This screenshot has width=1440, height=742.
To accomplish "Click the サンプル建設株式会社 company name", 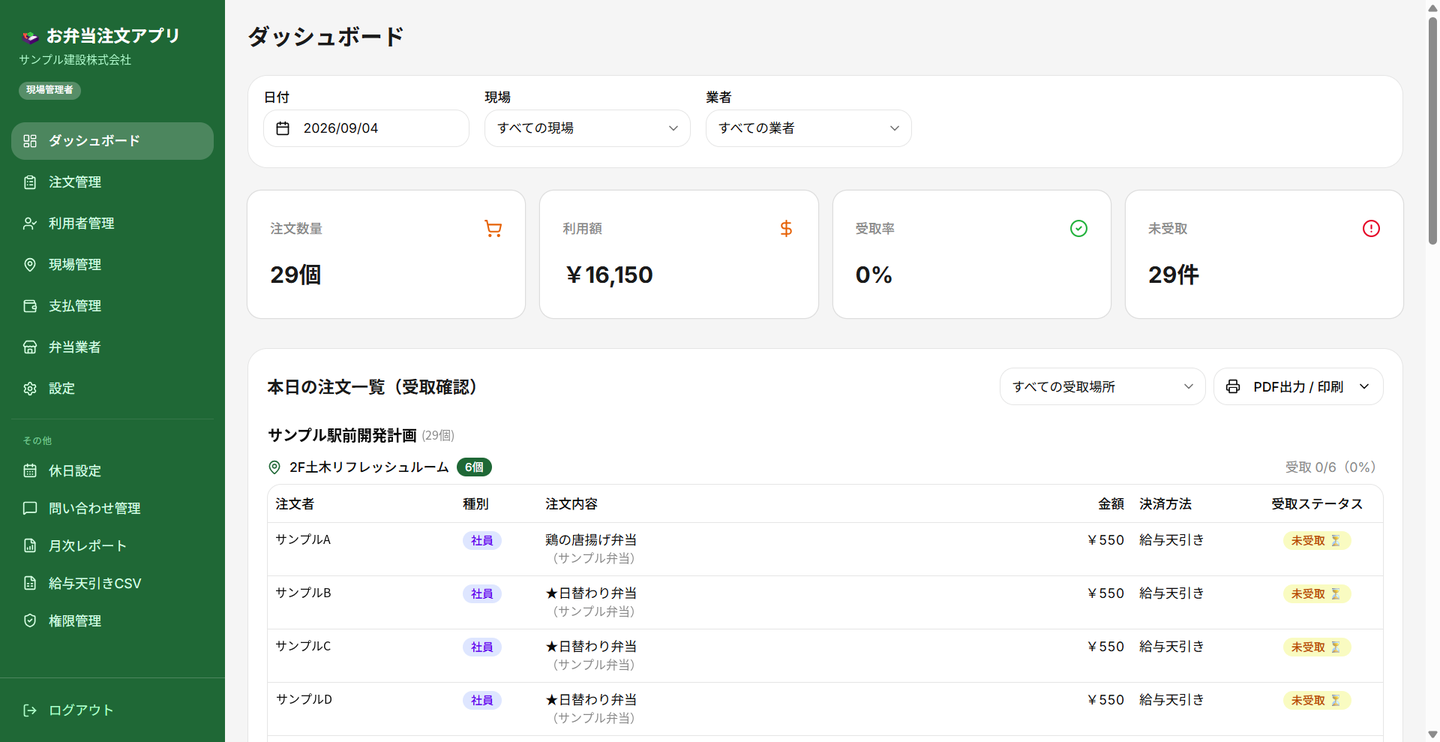I will (x=75, y=60).
